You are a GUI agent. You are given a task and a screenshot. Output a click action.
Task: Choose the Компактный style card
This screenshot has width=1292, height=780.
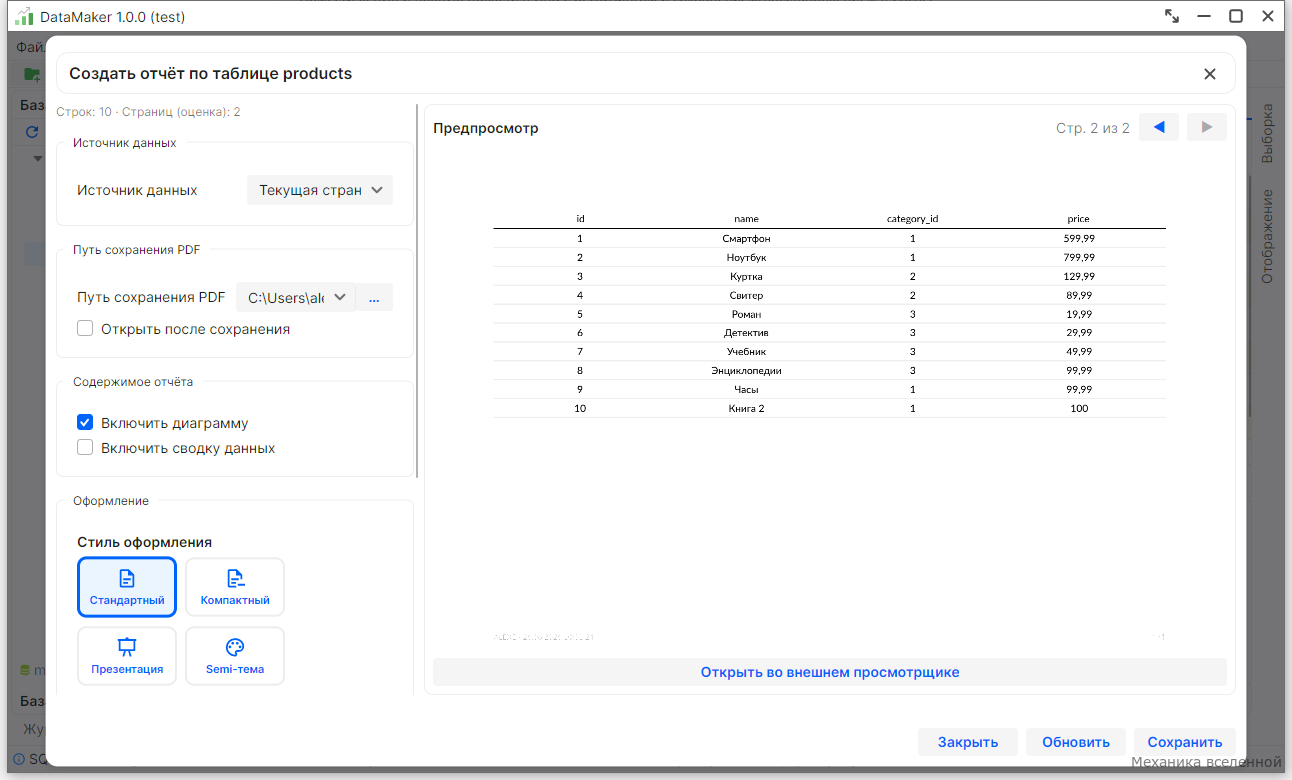[235, 587]
